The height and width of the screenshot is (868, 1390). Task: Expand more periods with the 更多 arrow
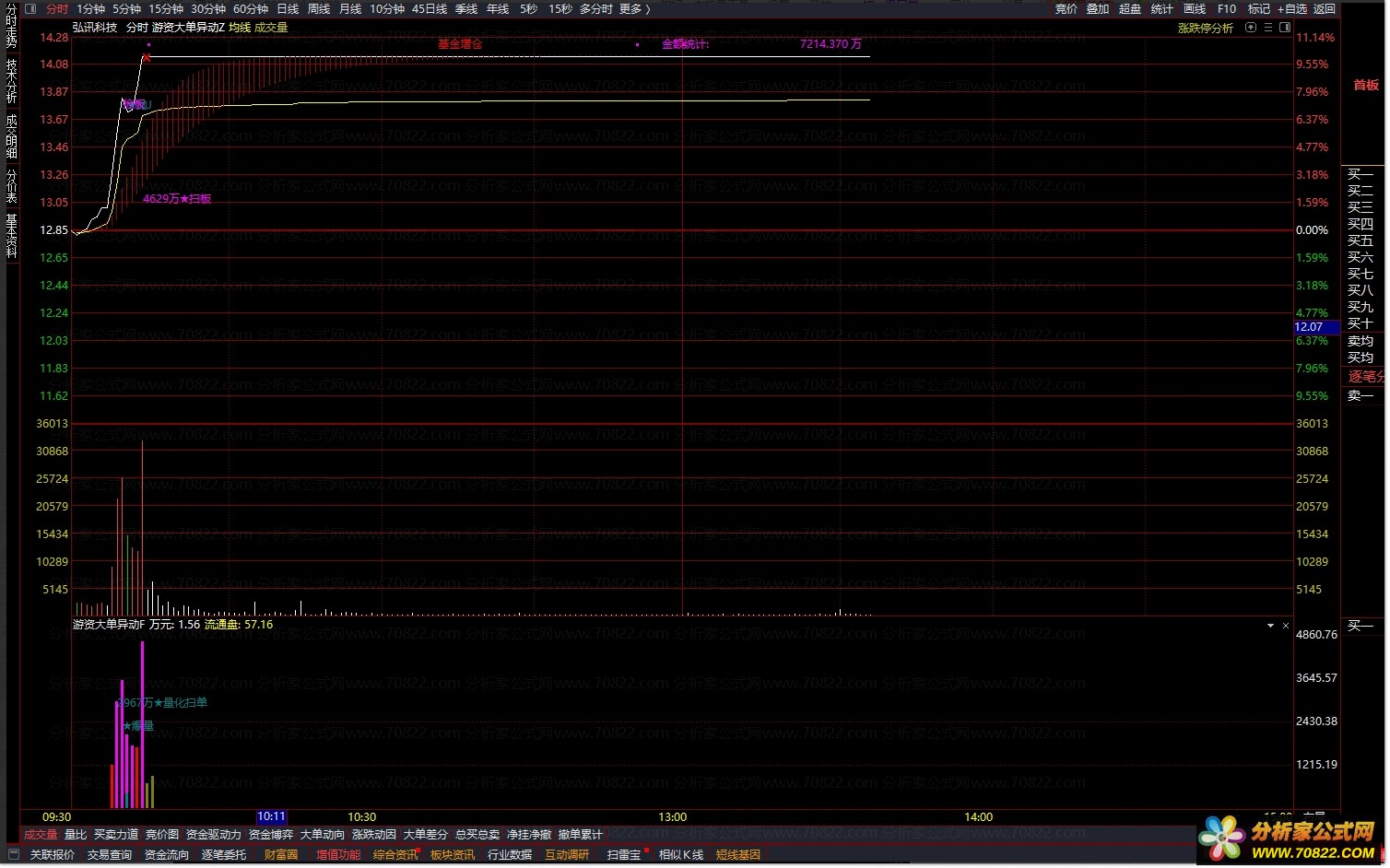tap(635, 9)
